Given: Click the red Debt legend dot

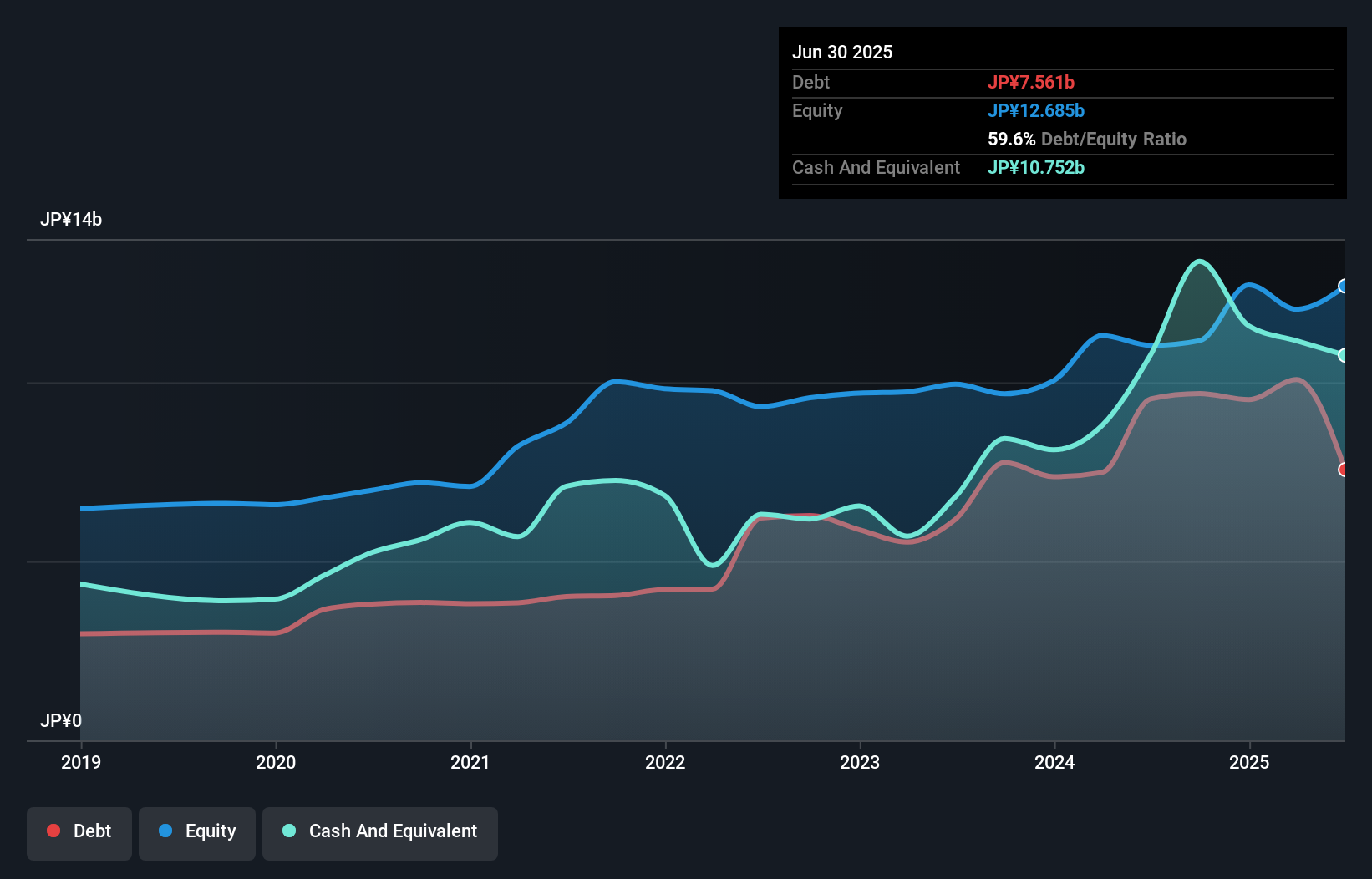Looking at the screenshot, I should pyautogui.click(x=53, y=831).
